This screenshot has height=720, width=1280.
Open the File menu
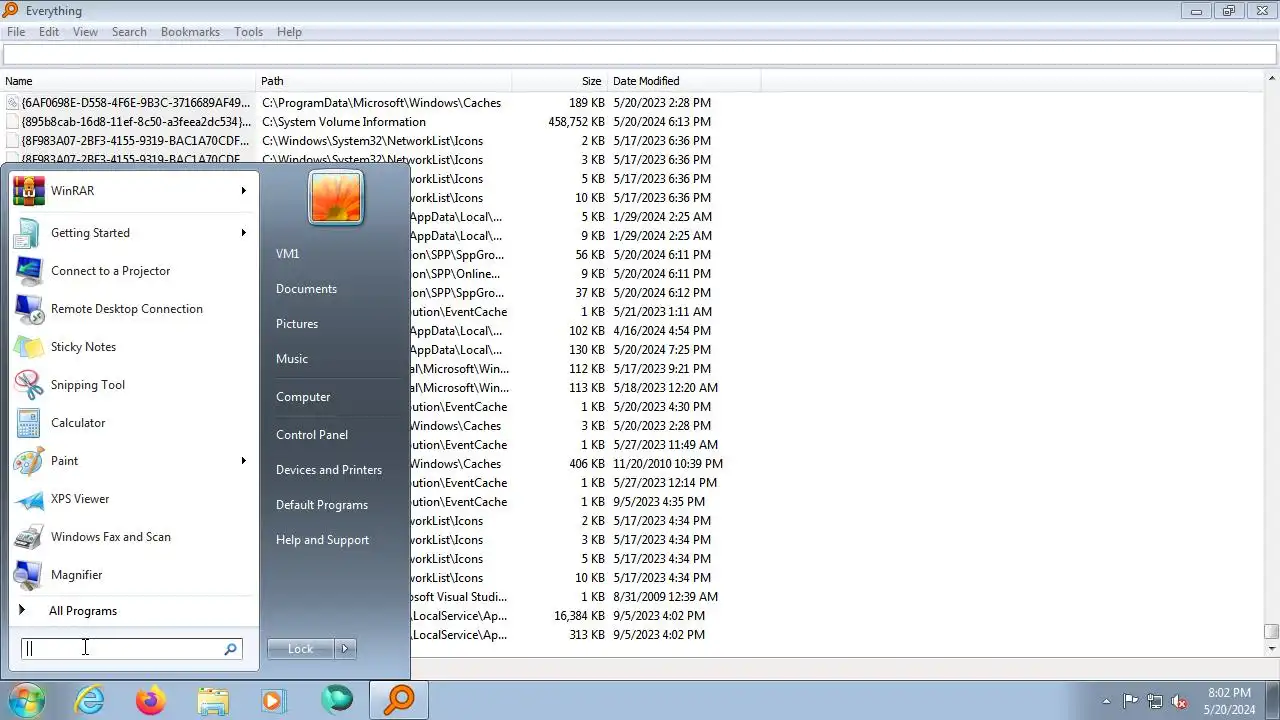pyautogui.click(x=16, y=32)
